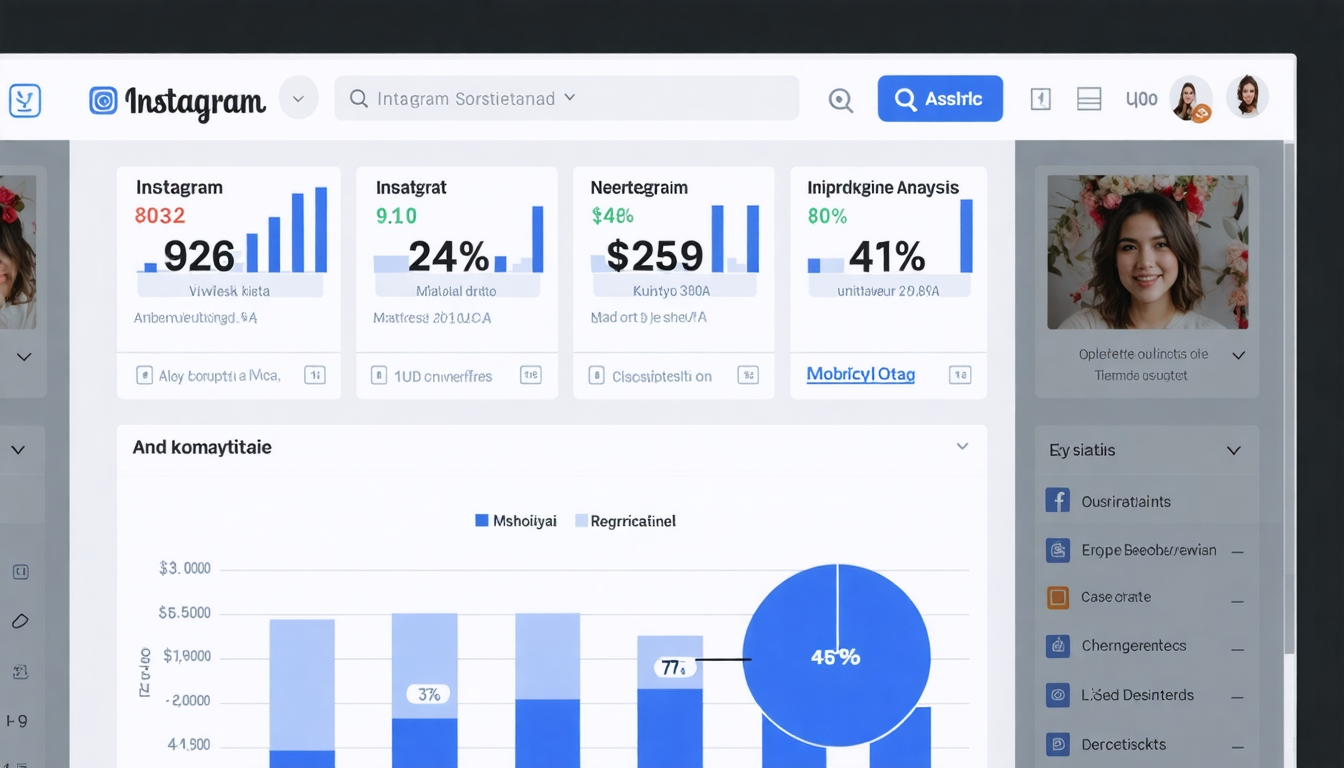Click the count badge in 1UD onwerffres row

[x=531, y=376]
